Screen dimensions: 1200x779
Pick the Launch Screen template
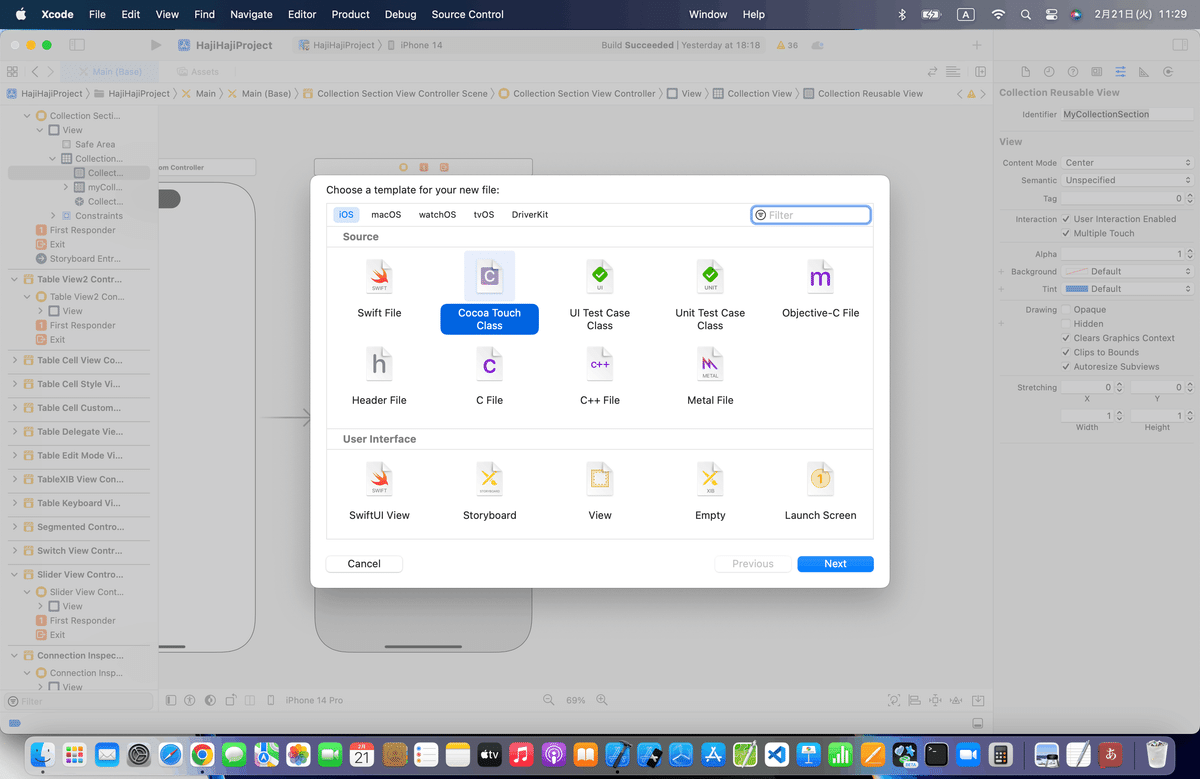click(820, 490)
